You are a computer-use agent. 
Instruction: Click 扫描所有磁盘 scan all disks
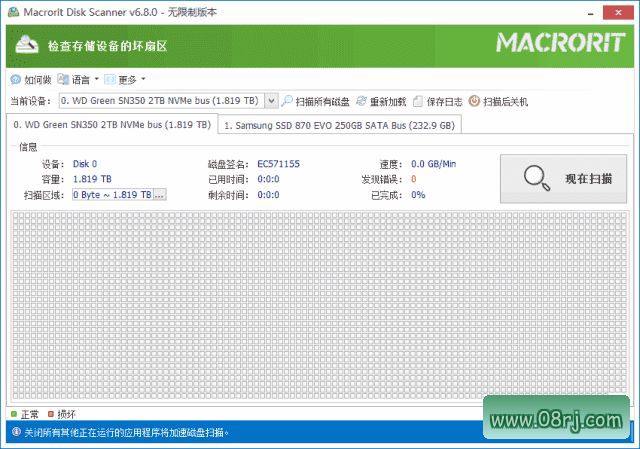click(316, 101)
